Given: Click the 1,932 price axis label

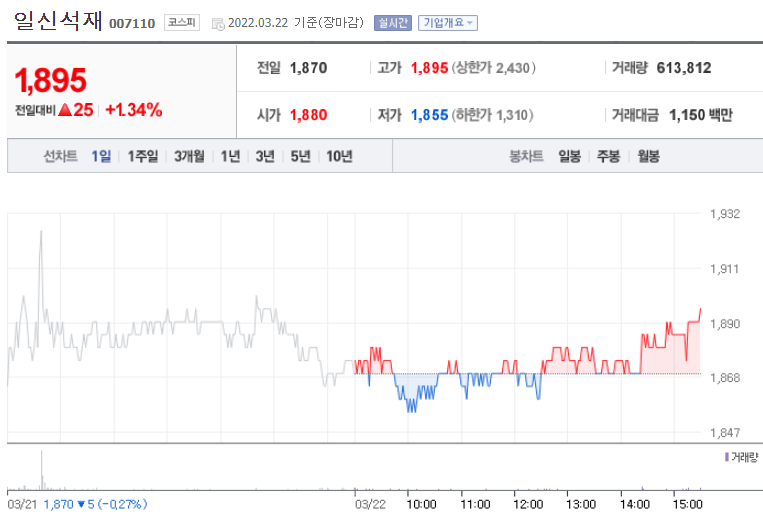Looking at the screenshot, I should tap(725, 214).
